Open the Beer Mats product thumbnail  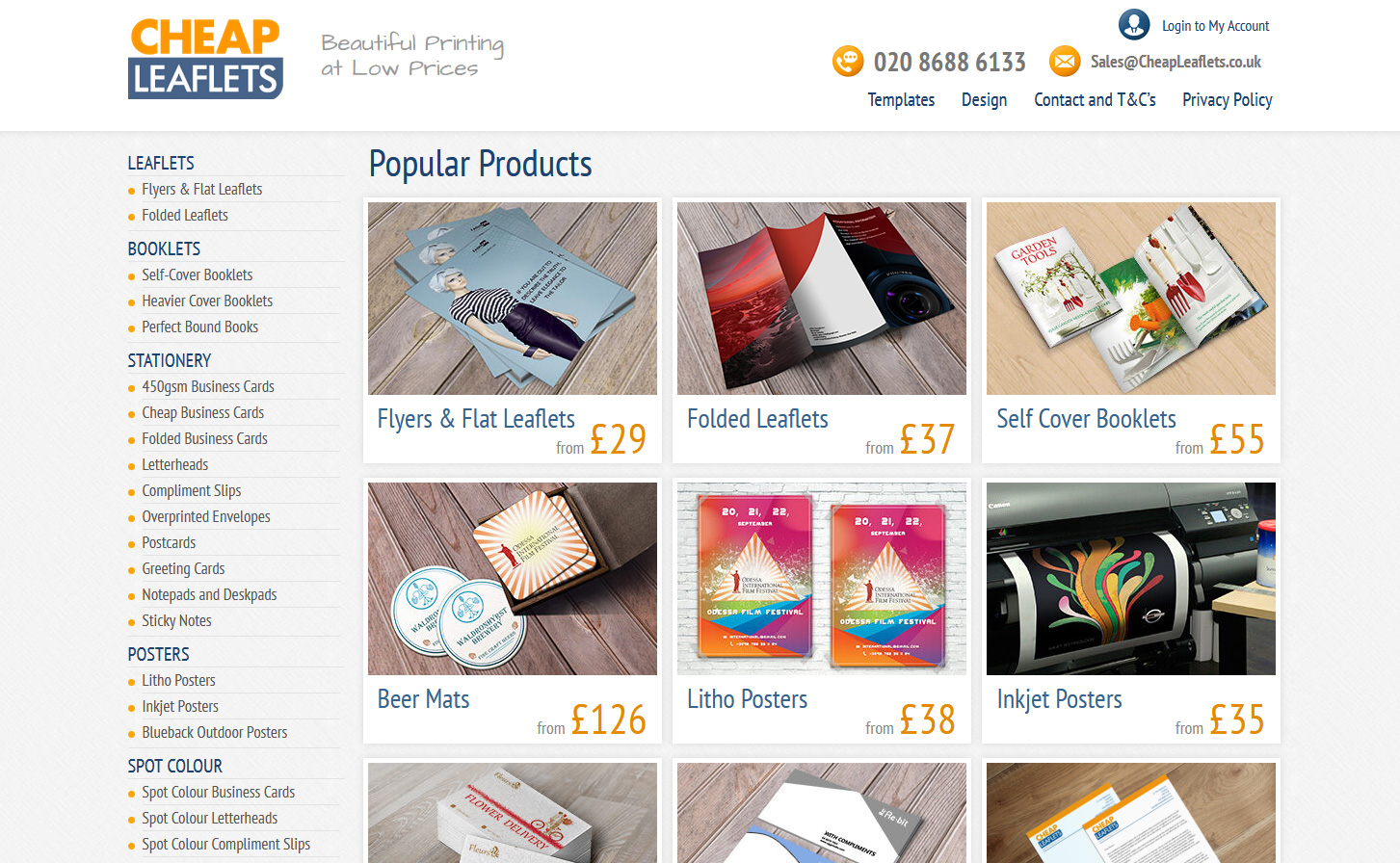(x=513, y=579)
